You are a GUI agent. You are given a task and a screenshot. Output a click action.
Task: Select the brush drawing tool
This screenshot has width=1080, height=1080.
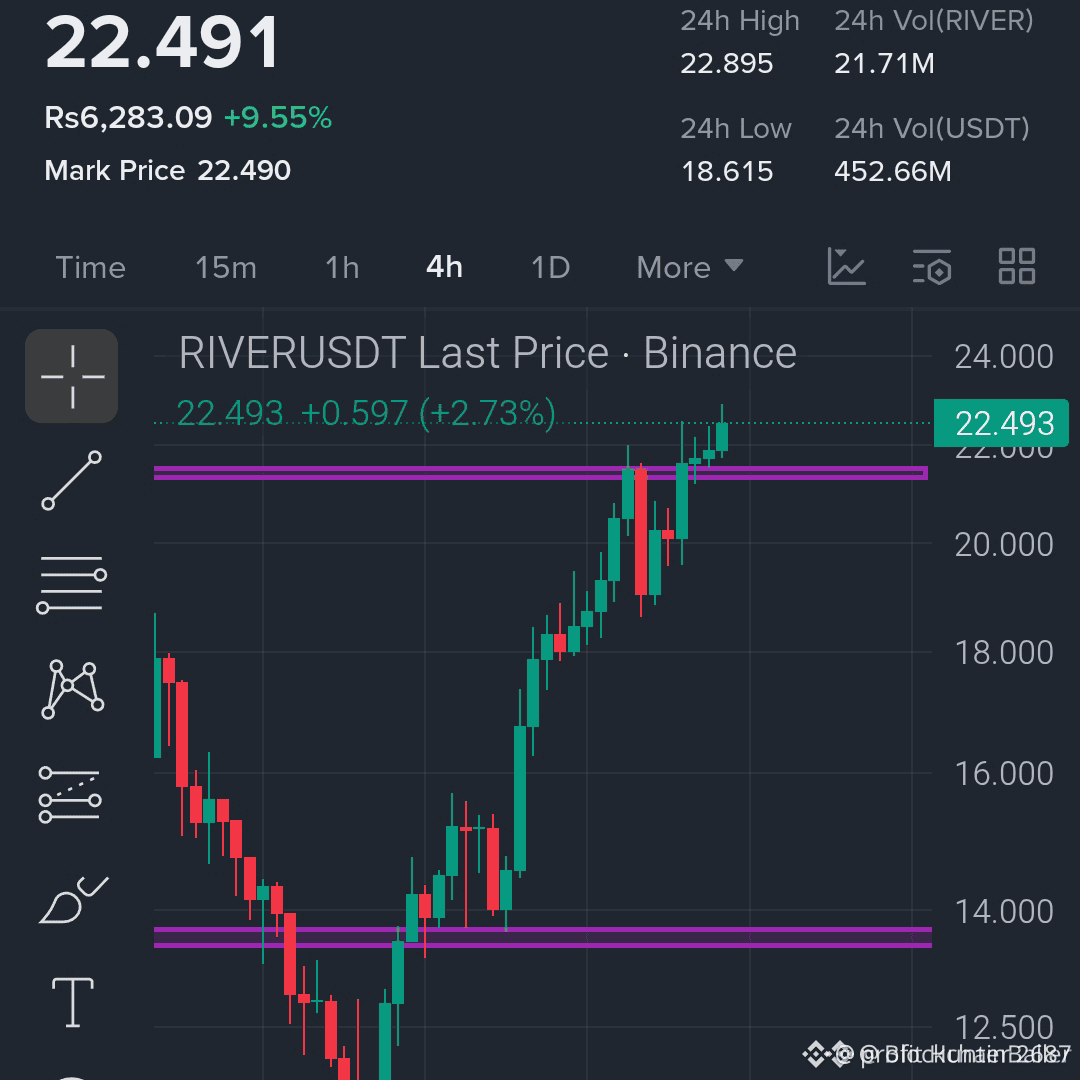coord(73,900)
